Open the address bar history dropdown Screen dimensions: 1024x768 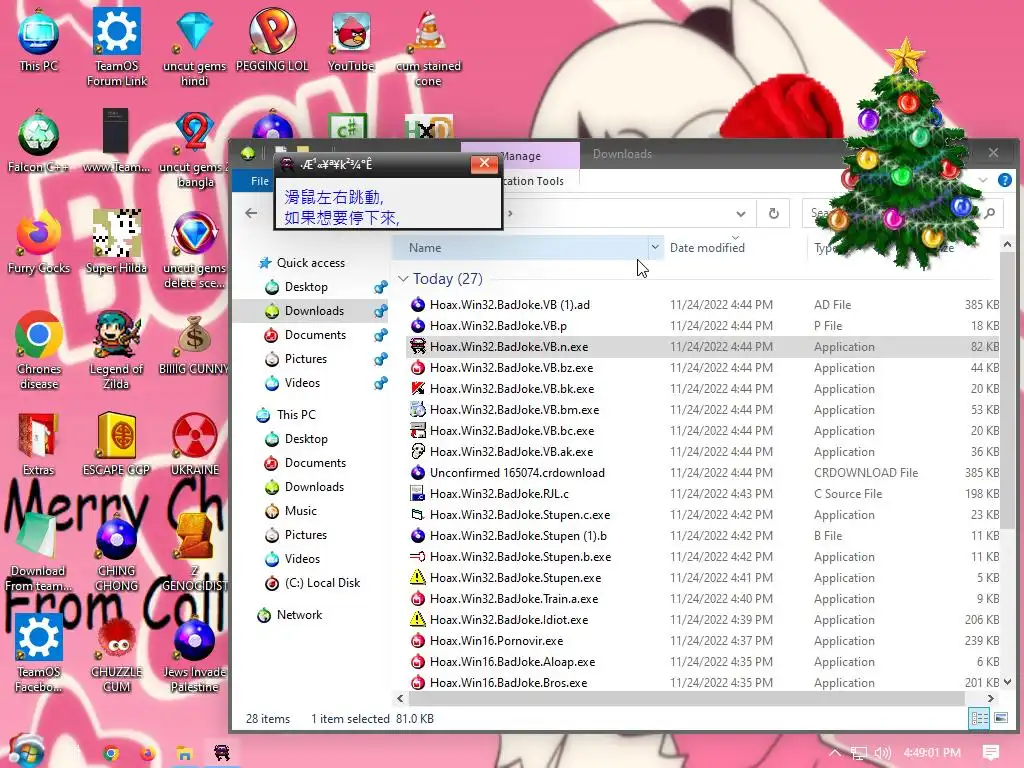point(741,214)
